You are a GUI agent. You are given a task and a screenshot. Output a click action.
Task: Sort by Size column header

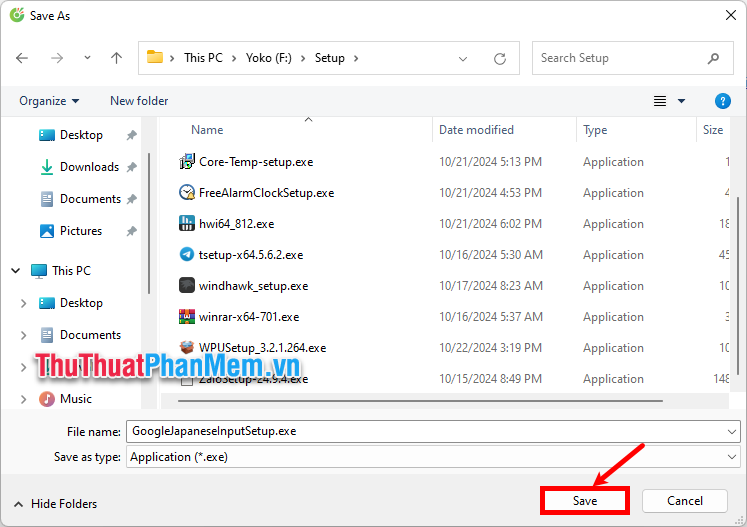(713, 130)
